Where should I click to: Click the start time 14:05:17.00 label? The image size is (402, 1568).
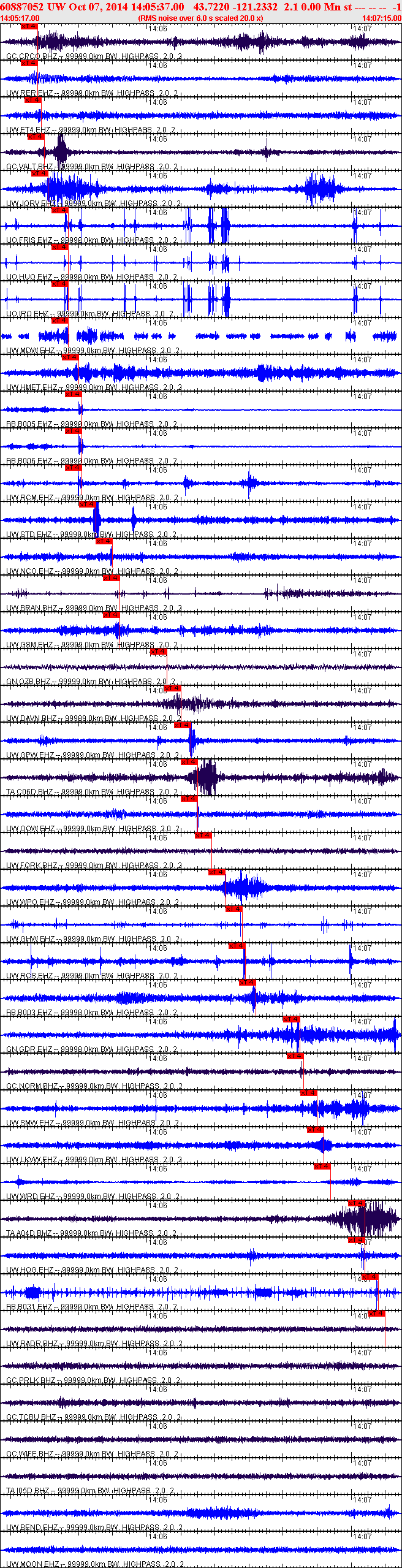click(x=20, y=18)
